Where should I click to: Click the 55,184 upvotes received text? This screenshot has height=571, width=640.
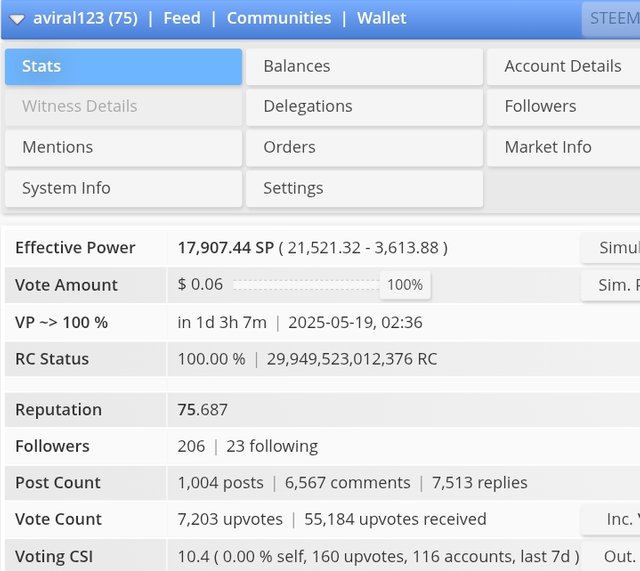tap(395, 519)
